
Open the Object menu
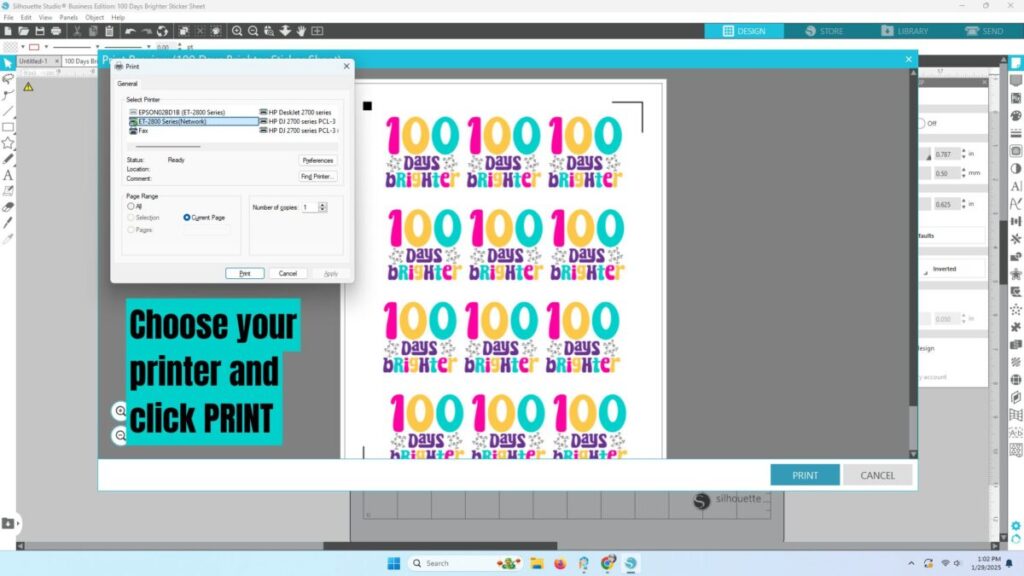point(95,18)
